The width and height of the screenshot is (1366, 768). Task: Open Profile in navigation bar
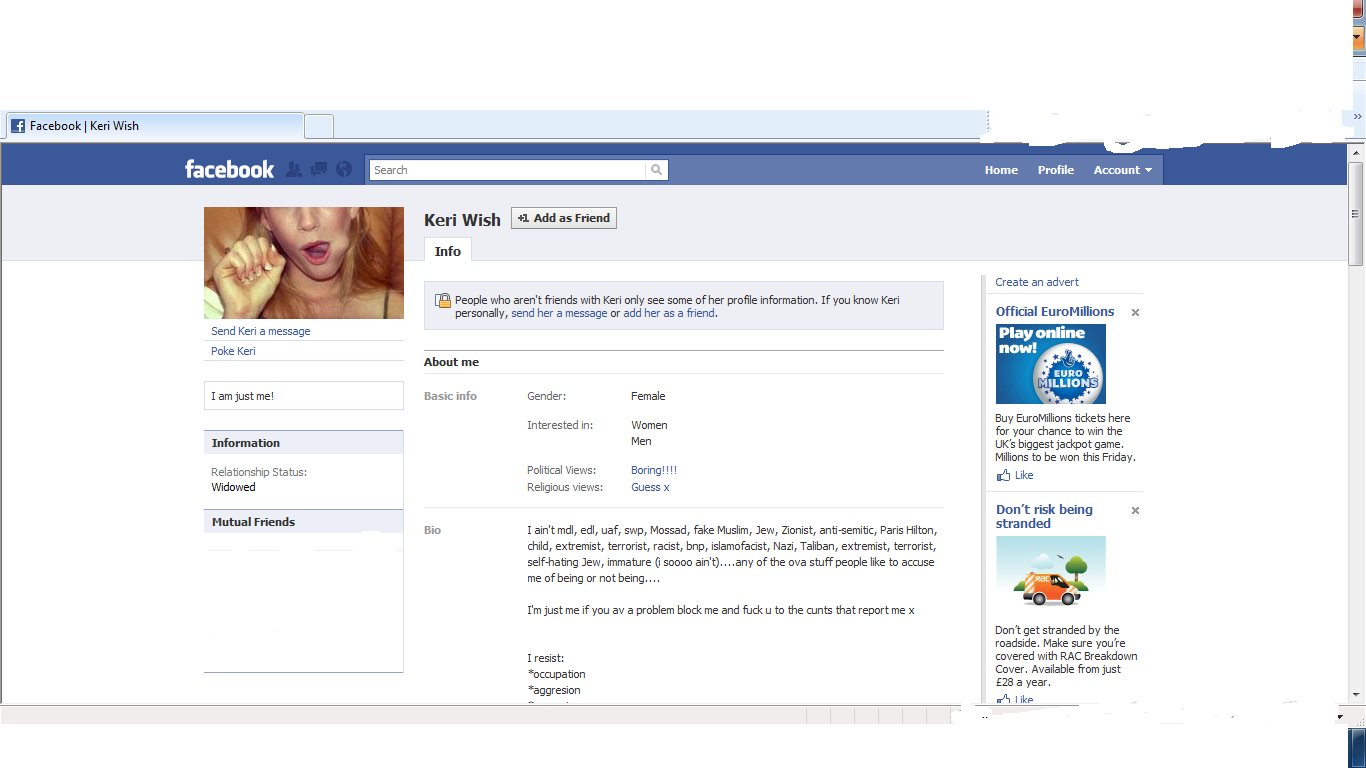[1055, 170]
